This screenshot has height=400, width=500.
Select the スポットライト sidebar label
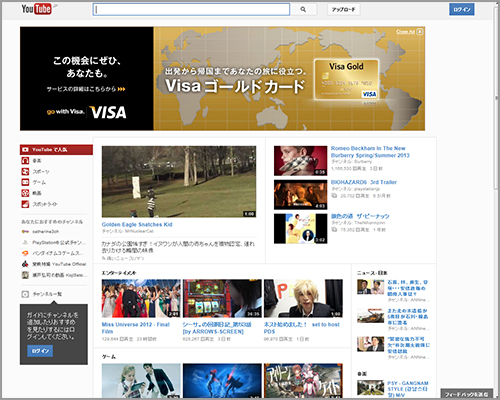pos(45,204)
